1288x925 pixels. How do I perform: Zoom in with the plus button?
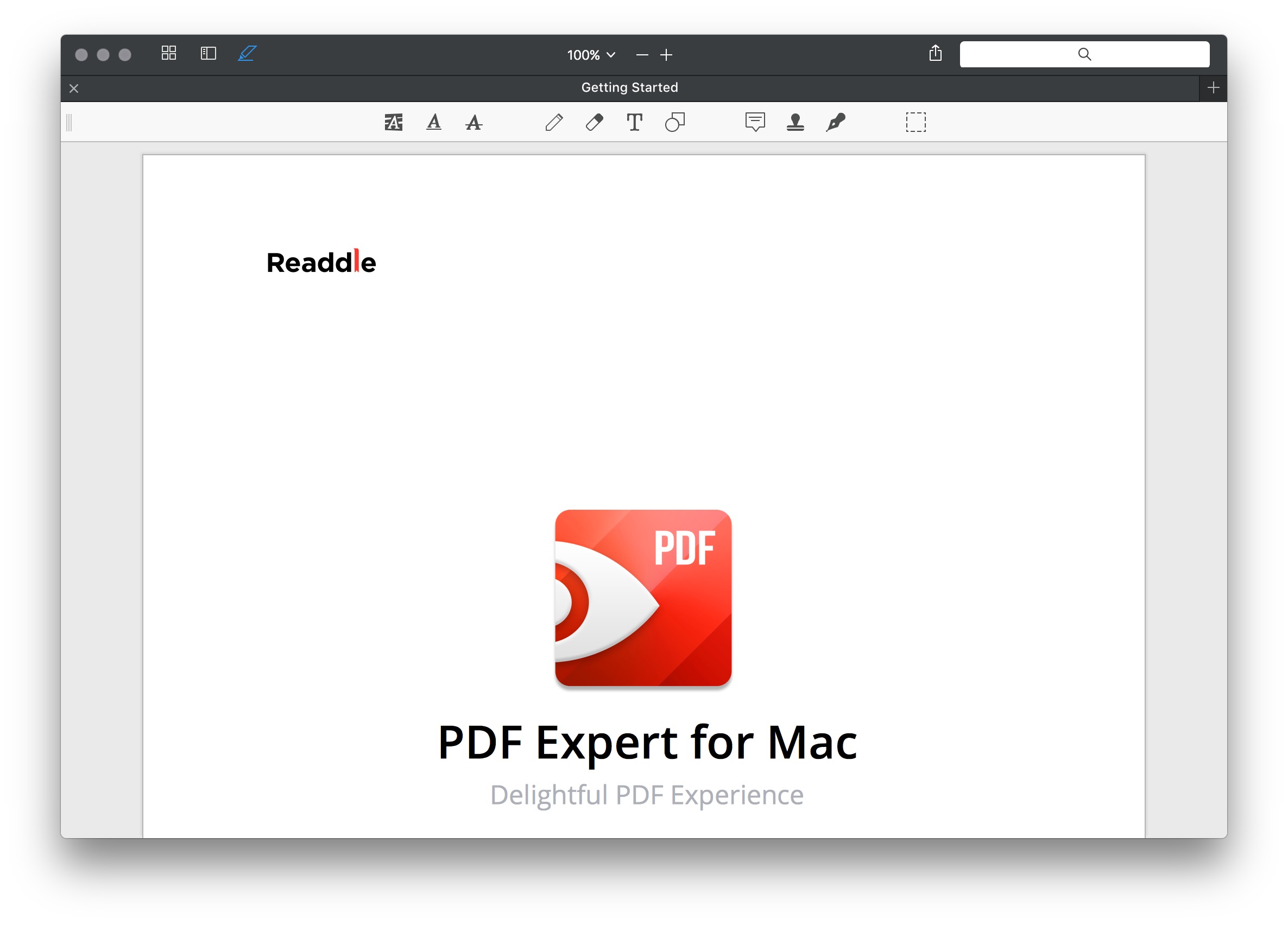click(666, 54)
